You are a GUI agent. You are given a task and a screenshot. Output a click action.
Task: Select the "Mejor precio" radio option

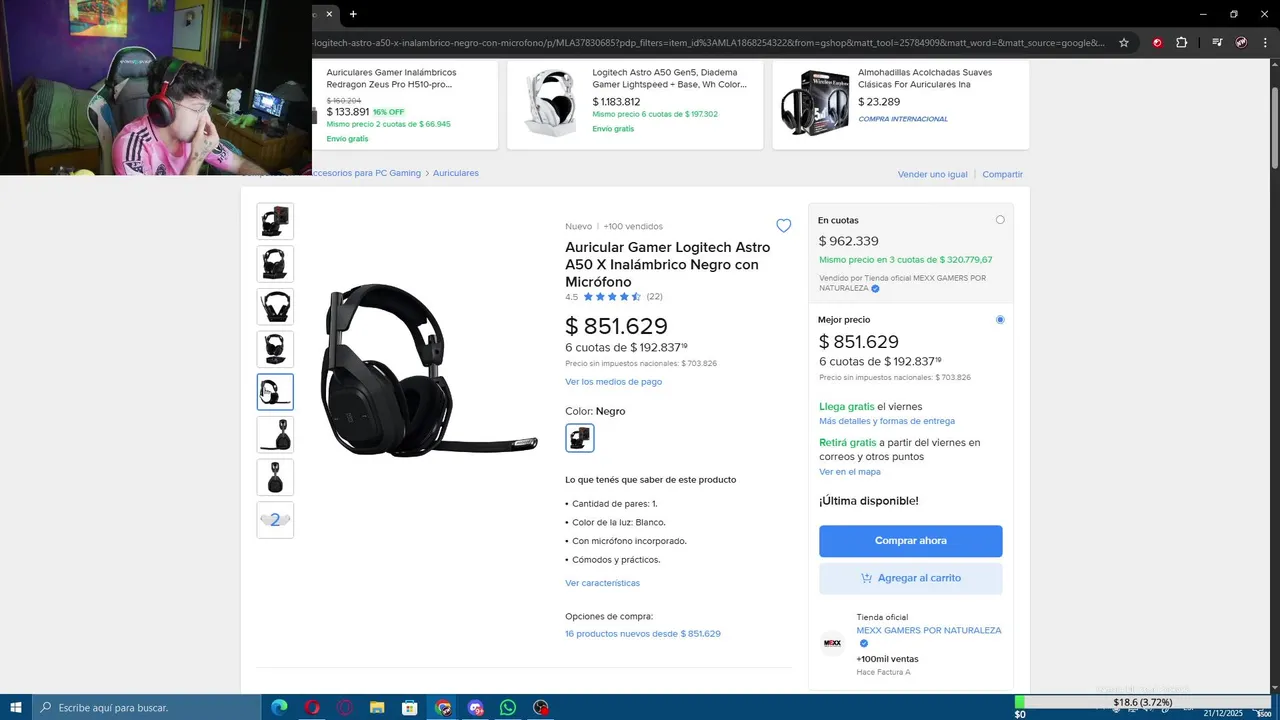tap(1000, 320)
